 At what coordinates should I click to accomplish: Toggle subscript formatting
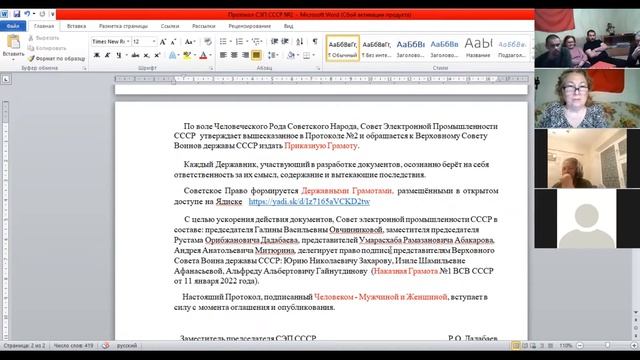point(146,55)
